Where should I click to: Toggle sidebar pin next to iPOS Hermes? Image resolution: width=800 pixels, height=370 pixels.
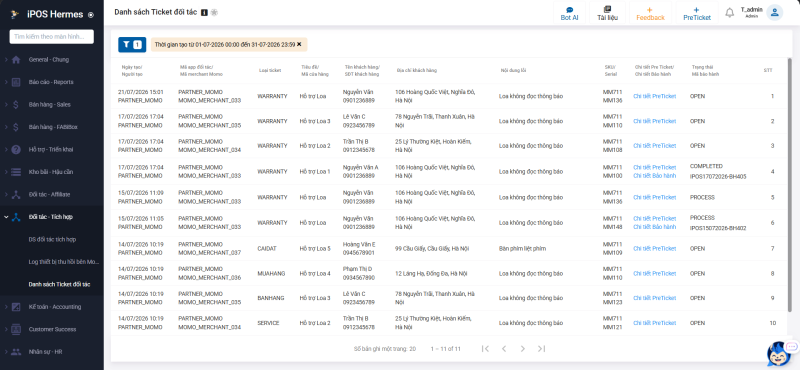click(x=91, y=15)
